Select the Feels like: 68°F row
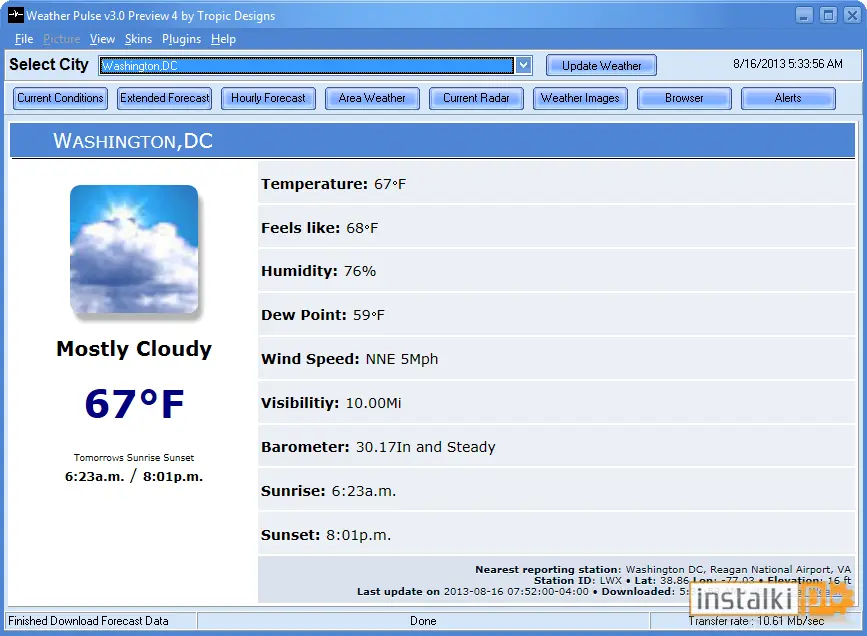The height and width of the screenshot is (636, 867). pos(556,227)
